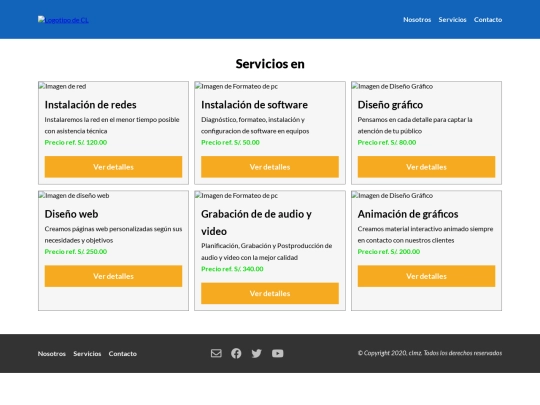
Task: Click the Animación de gráficos title
Action: point(408,214)
